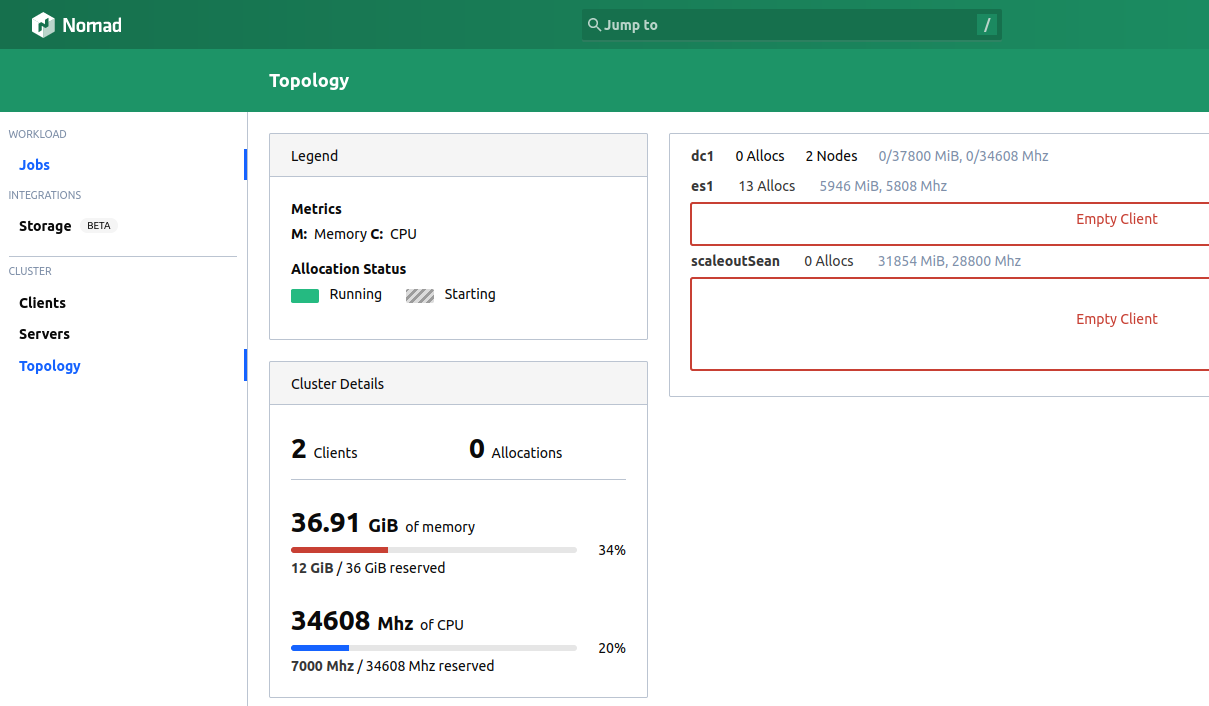Go to Clients in the sidebar
The image size is (1209, 706).
pyautogui.click(x=42, y=303)
